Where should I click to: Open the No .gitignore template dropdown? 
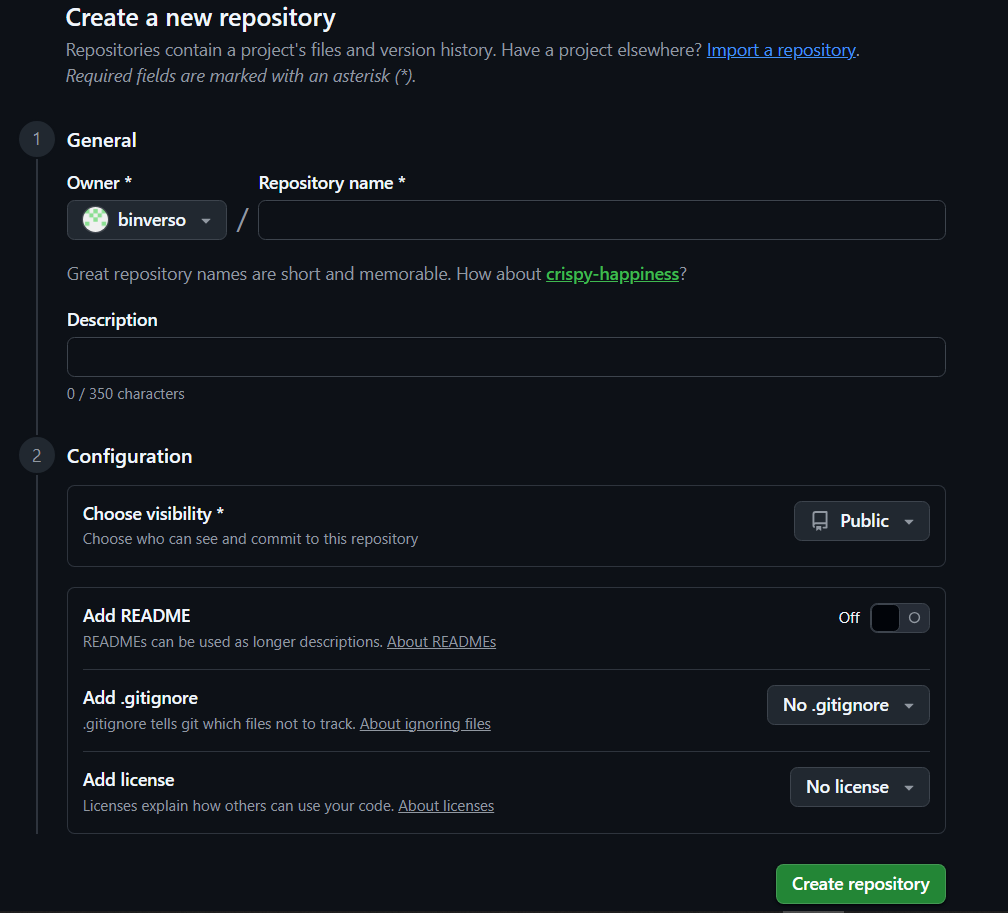pyautogui.click(x=848, y=705)
